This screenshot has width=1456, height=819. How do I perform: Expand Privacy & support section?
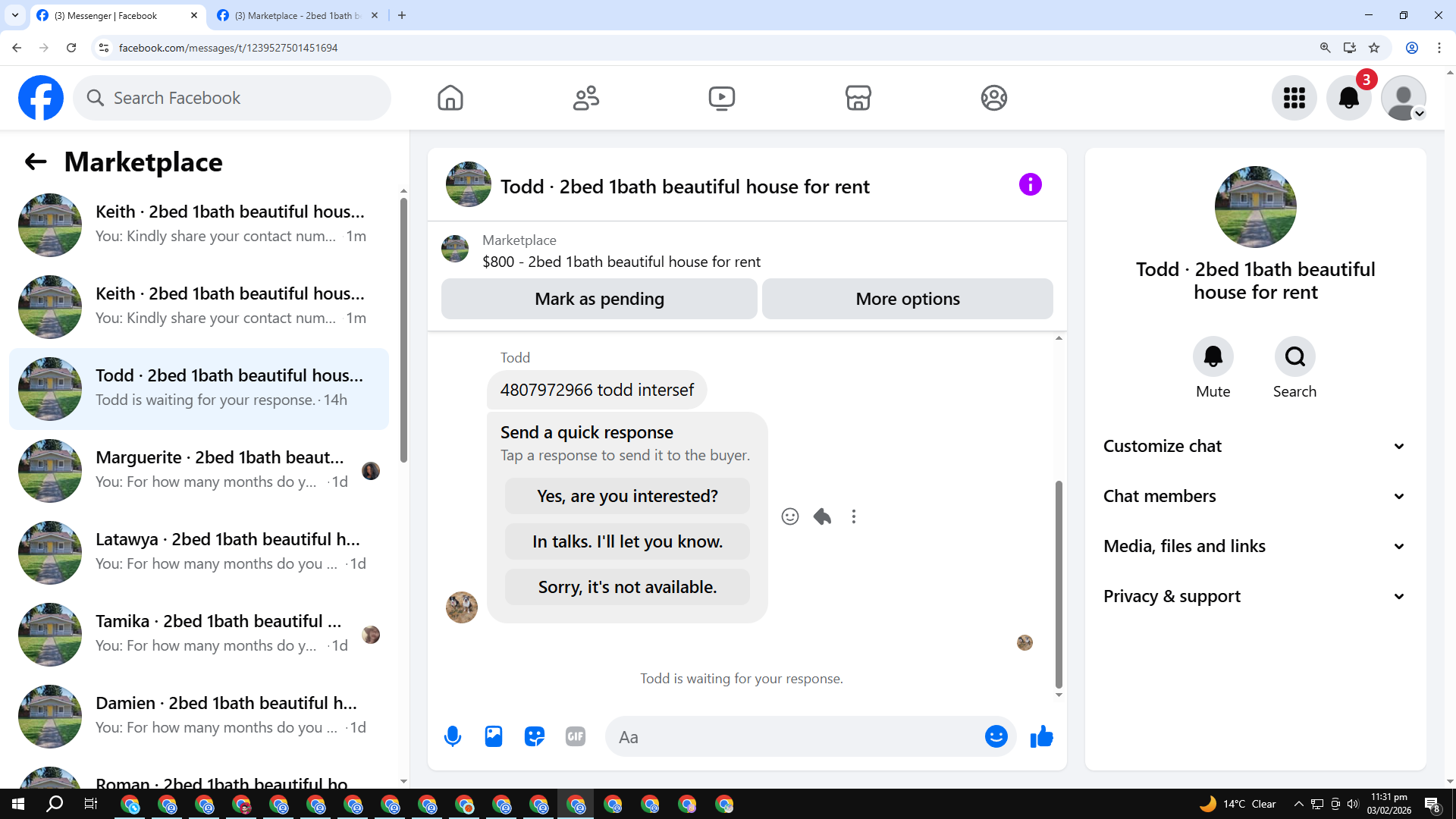click(1255, 596)
